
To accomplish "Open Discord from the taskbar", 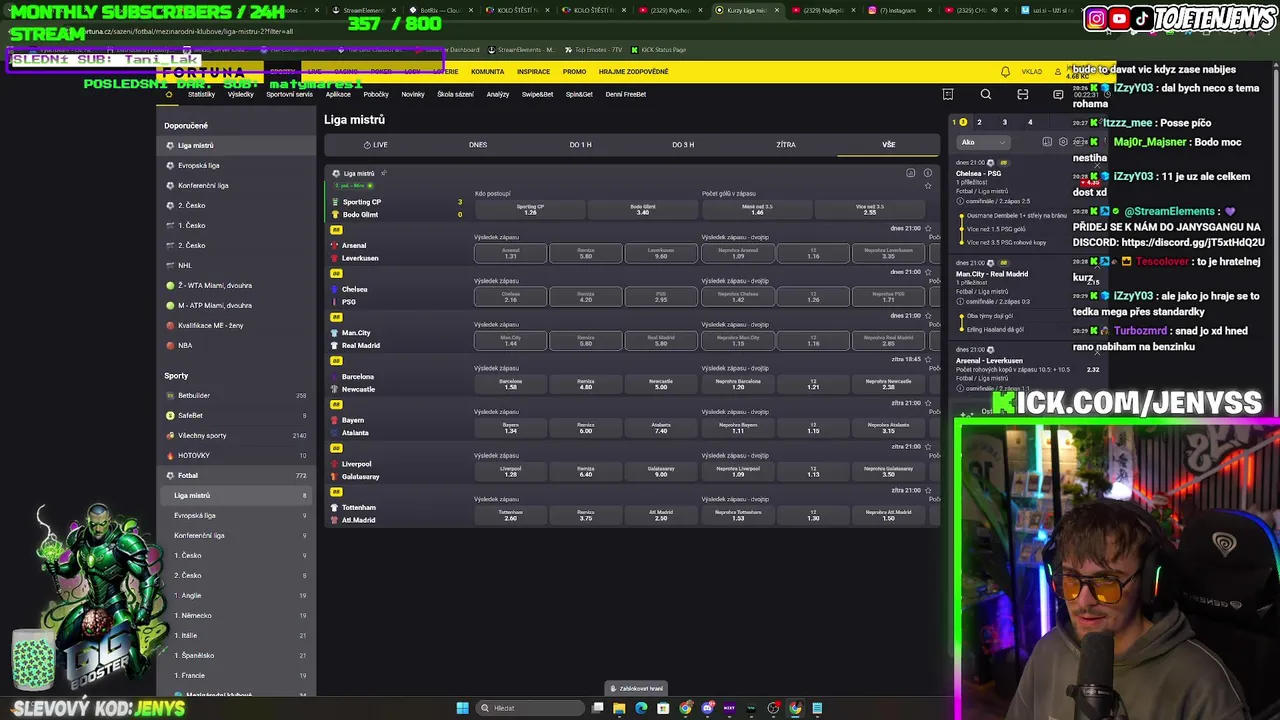I will (x=707, y=708).
